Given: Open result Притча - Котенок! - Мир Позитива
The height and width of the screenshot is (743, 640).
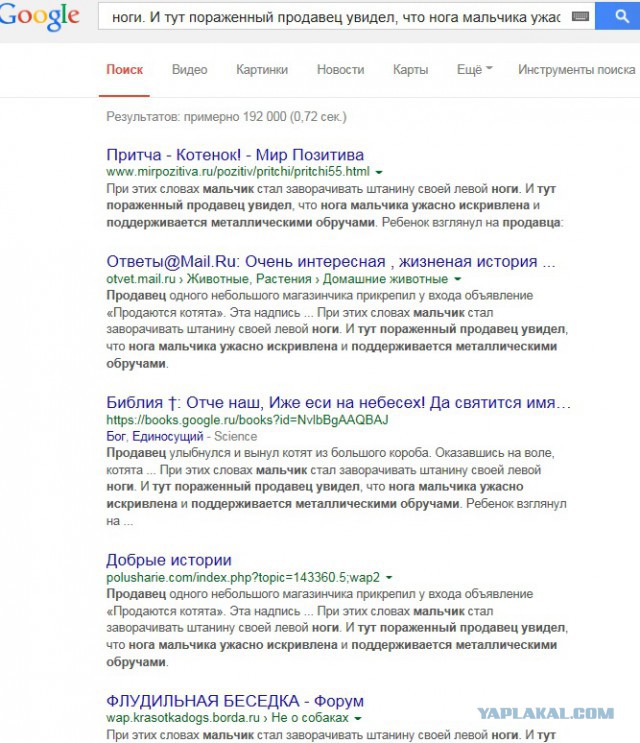Looking at the screenshot, I should click(235, 154).
